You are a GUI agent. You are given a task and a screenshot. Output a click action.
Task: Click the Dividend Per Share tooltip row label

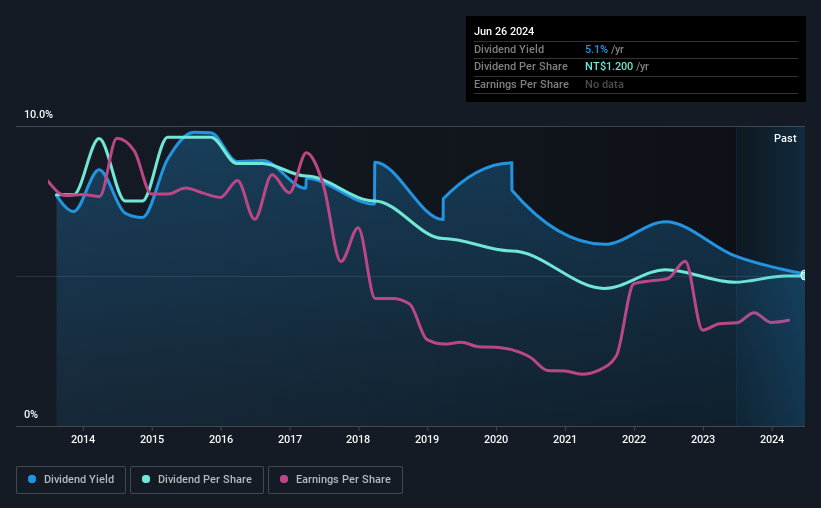coord(520,67)
